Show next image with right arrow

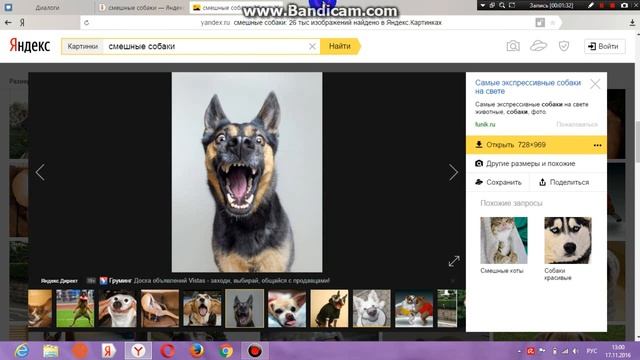(x=453, y=172)
